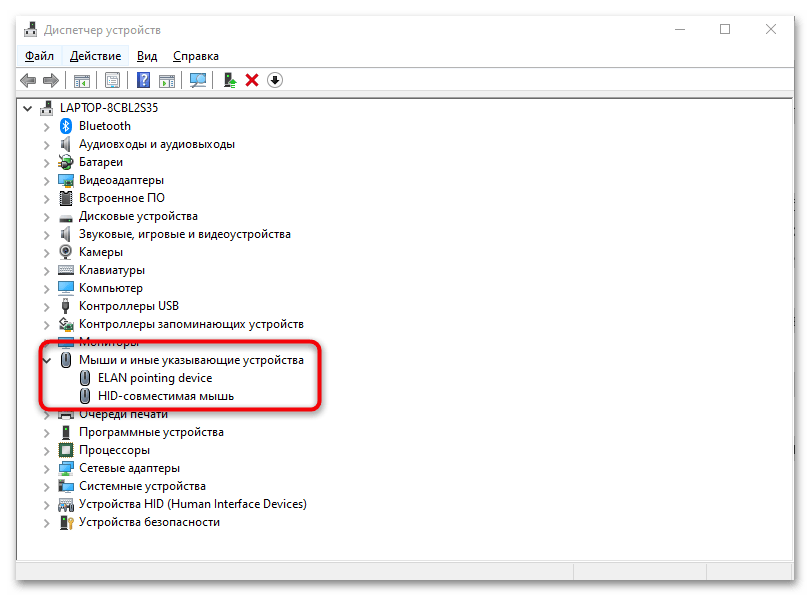
Task: Scan for hardware changes monitor icon
Action: (198, 80)
